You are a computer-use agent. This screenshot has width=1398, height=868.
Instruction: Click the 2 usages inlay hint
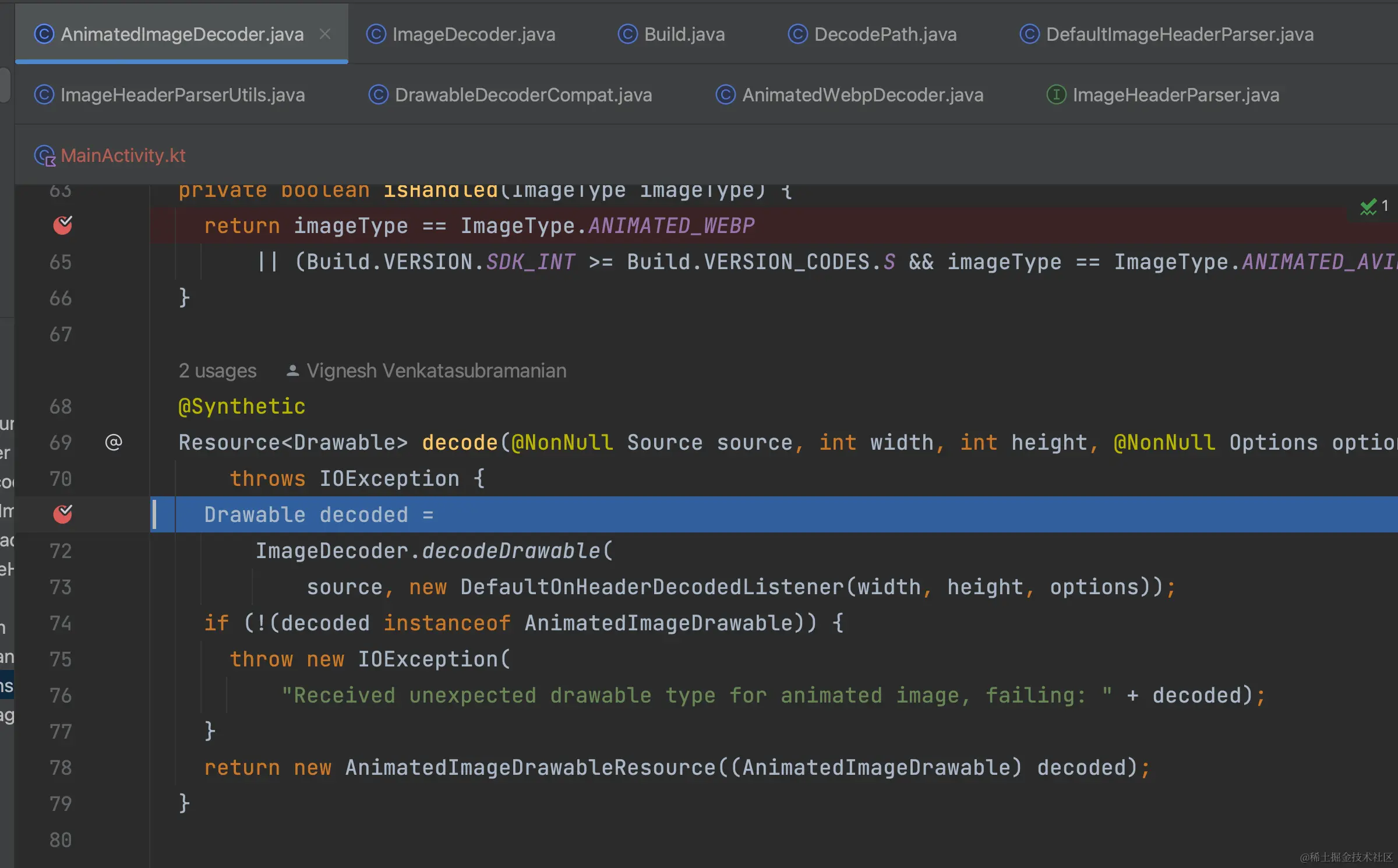click(217, 371)
